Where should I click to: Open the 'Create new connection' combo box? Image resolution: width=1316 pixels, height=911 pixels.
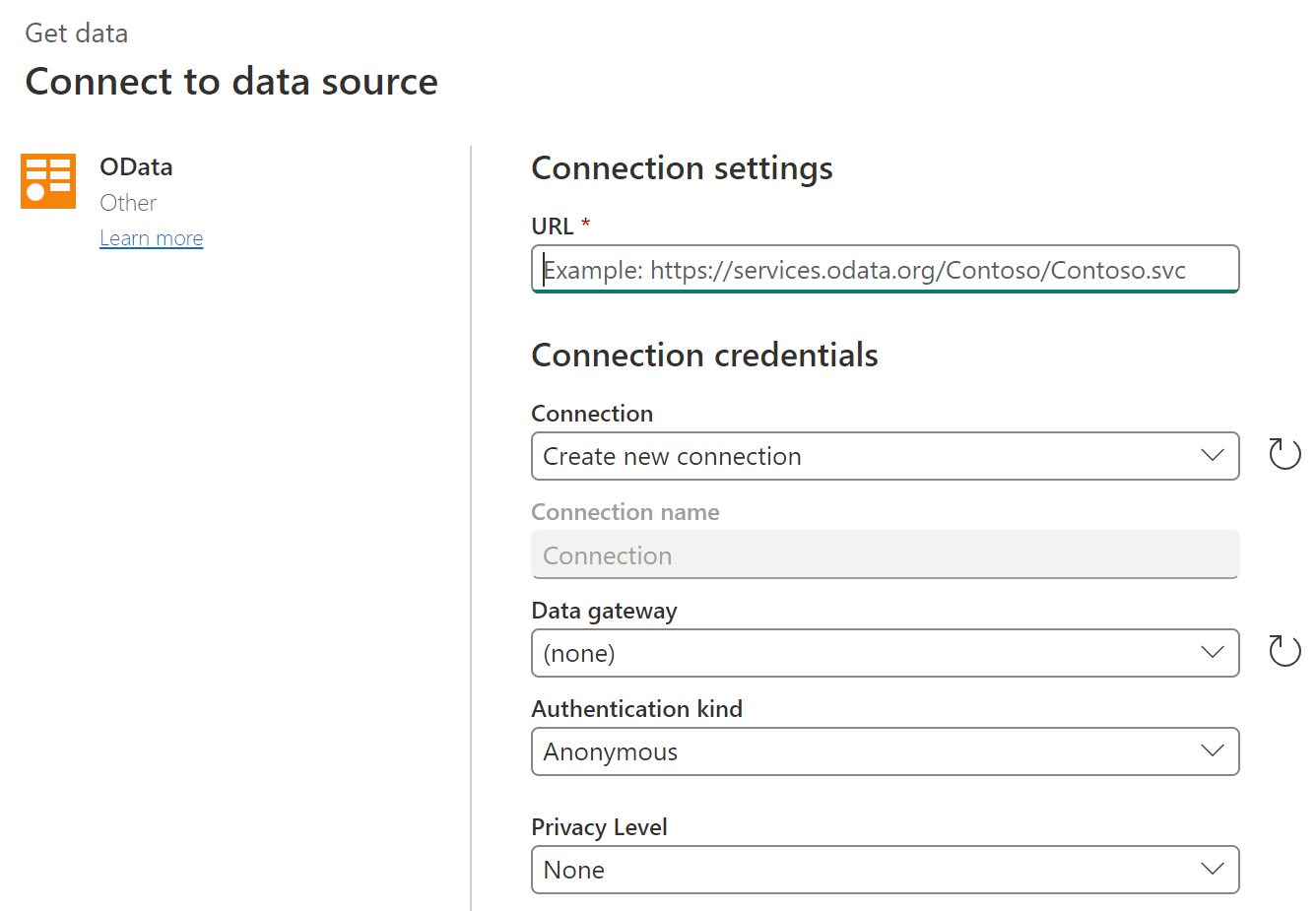click(867, 456)
